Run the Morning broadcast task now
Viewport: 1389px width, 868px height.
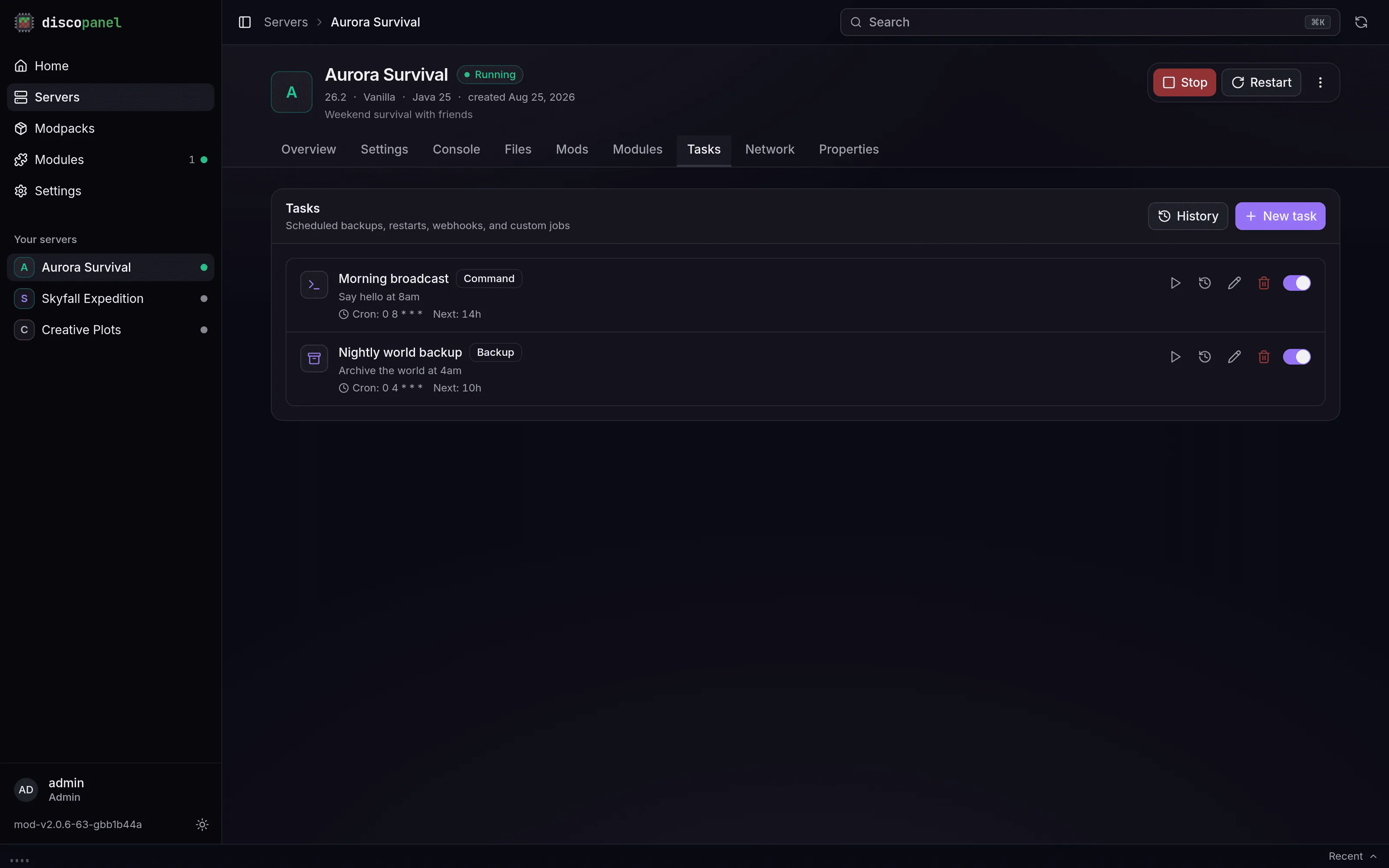click(x=1175, y=283)
